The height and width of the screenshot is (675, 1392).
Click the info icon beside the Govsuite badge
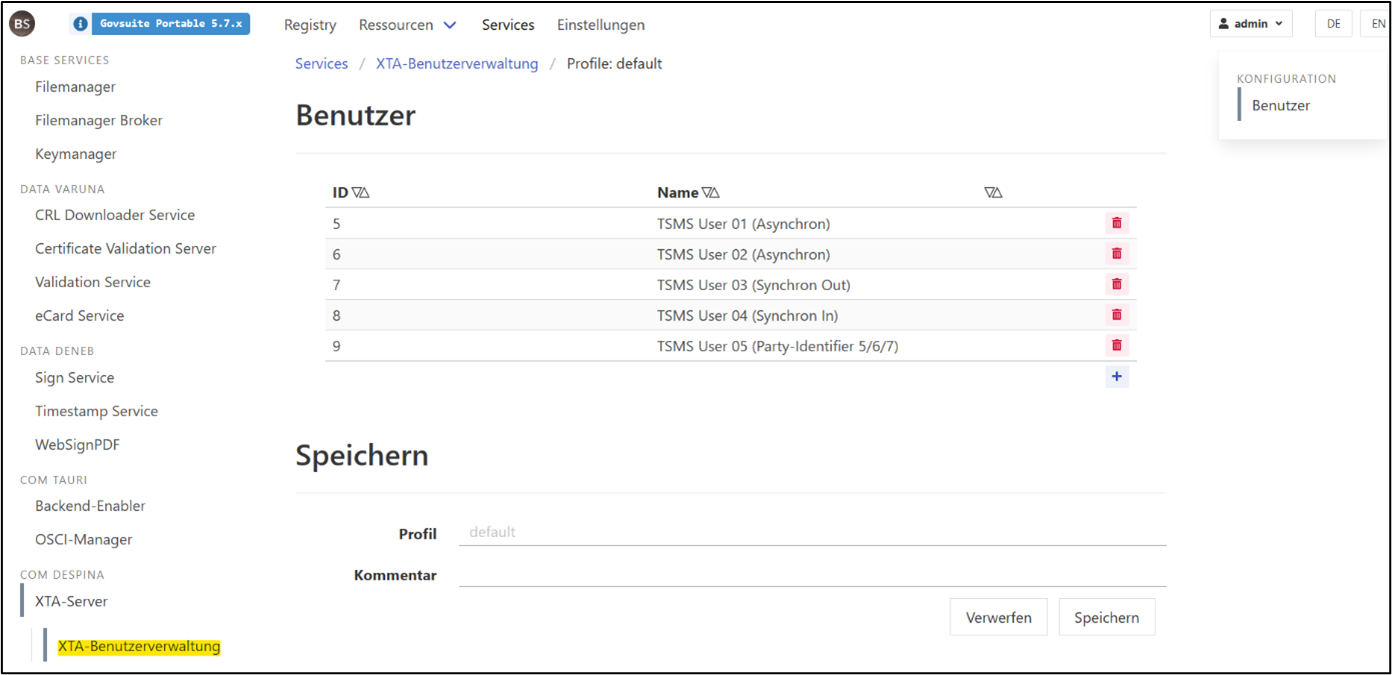click(78, 23)
